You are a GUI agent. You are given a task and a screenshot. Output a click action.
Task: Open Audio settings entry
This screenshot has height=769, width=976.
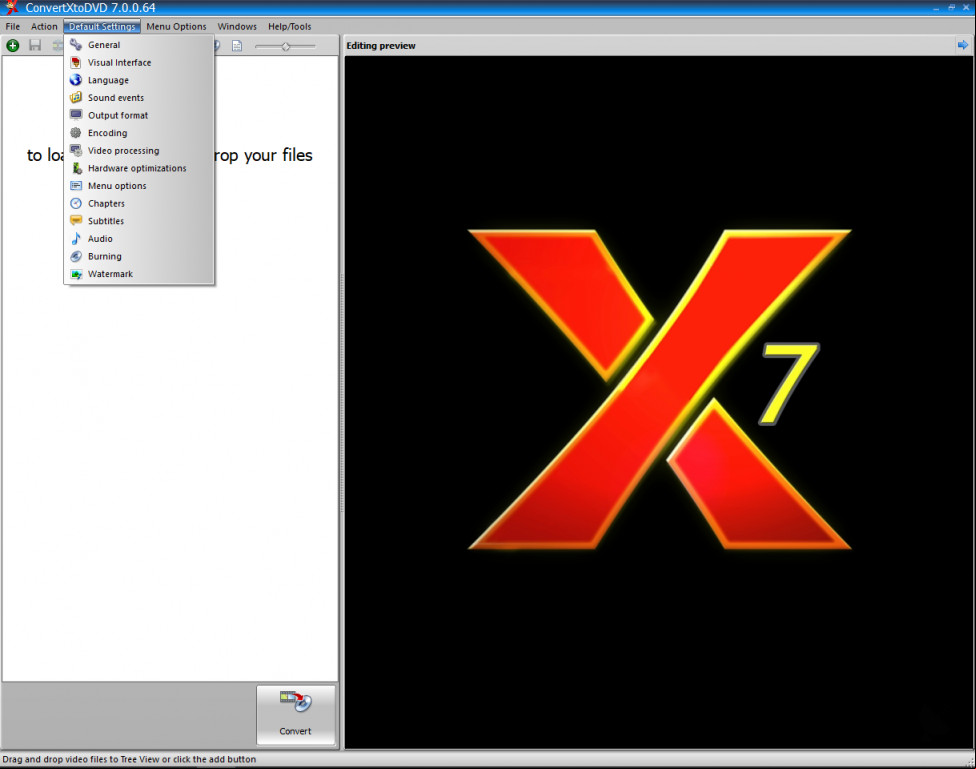(139, 238)
